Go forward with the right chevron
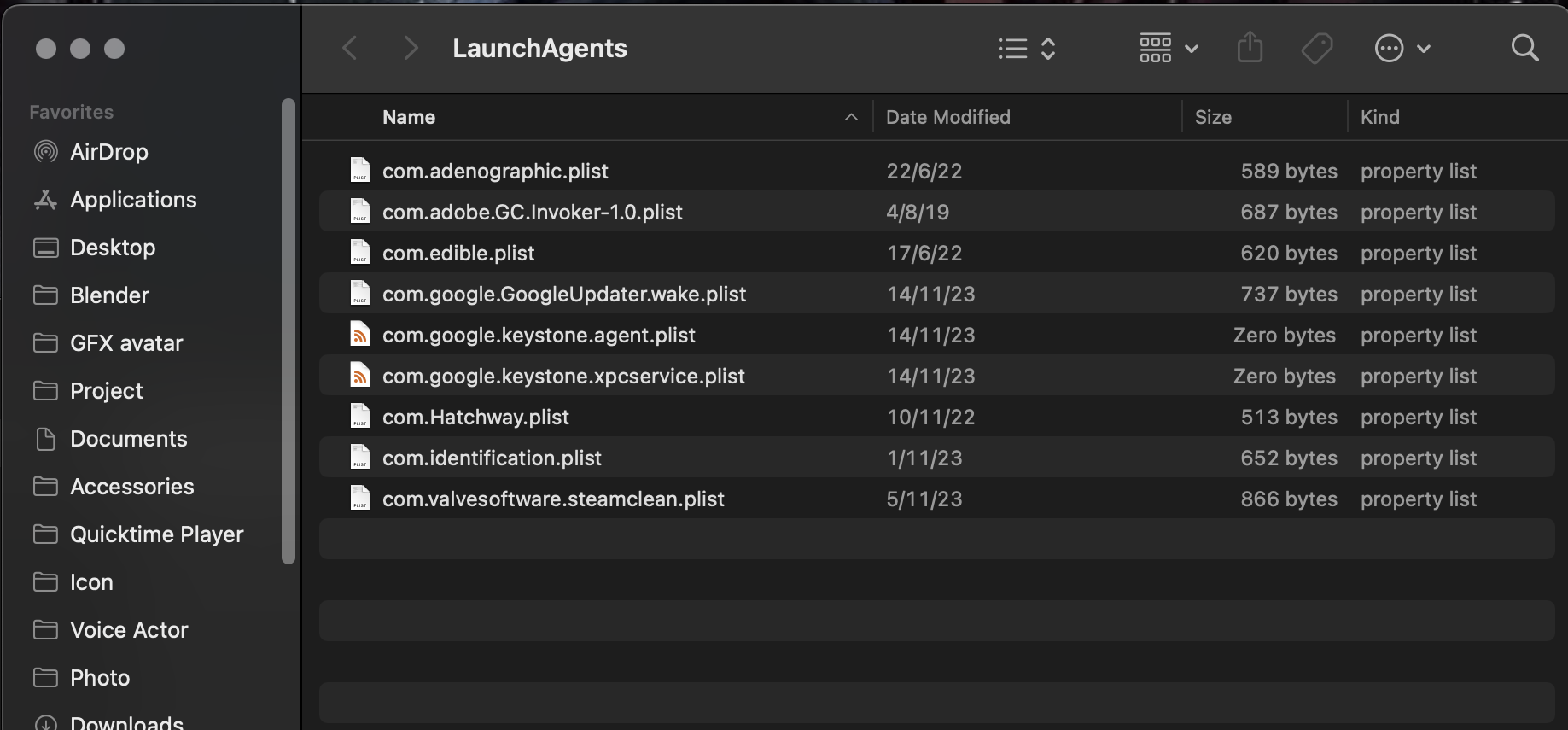This screenshot has height=730, width=1568. point(411,49)
